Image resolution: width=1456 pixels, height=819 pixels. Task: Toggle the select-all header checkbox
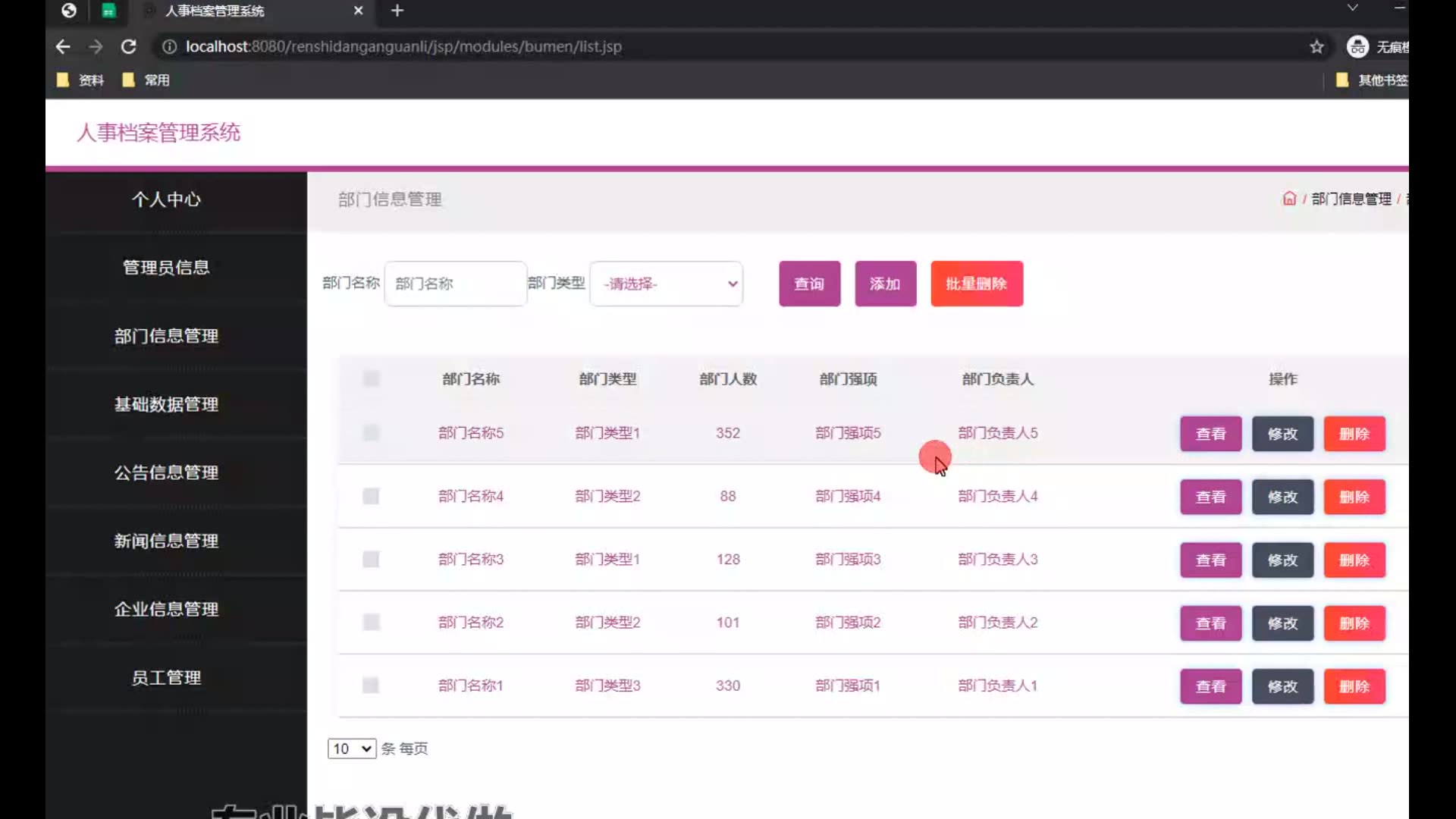371,378
